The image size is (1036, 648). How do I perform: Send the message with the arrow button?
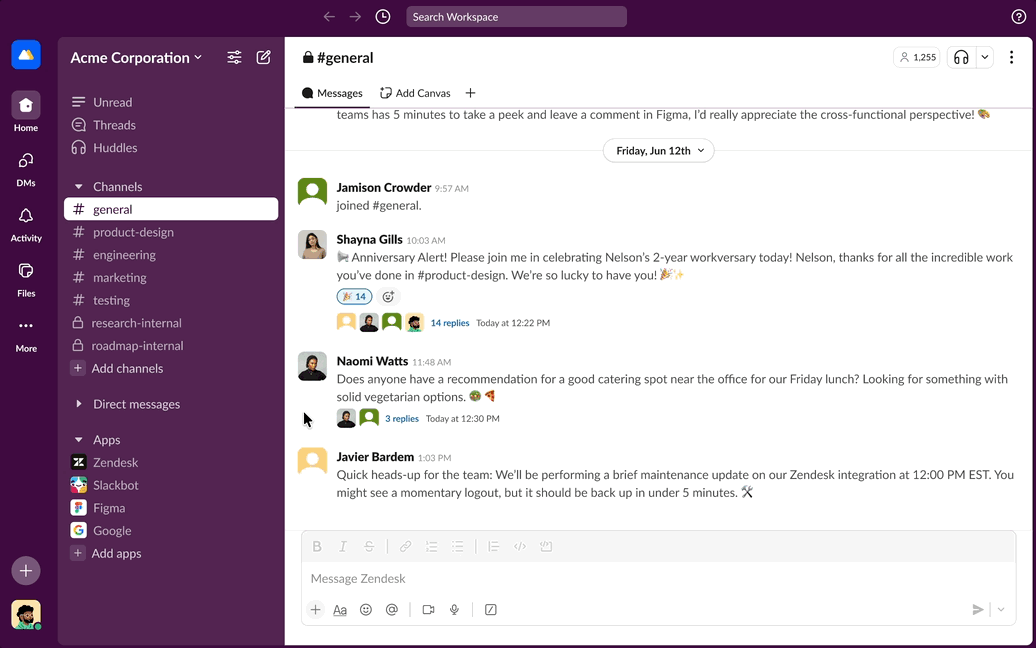click(978, 610)
